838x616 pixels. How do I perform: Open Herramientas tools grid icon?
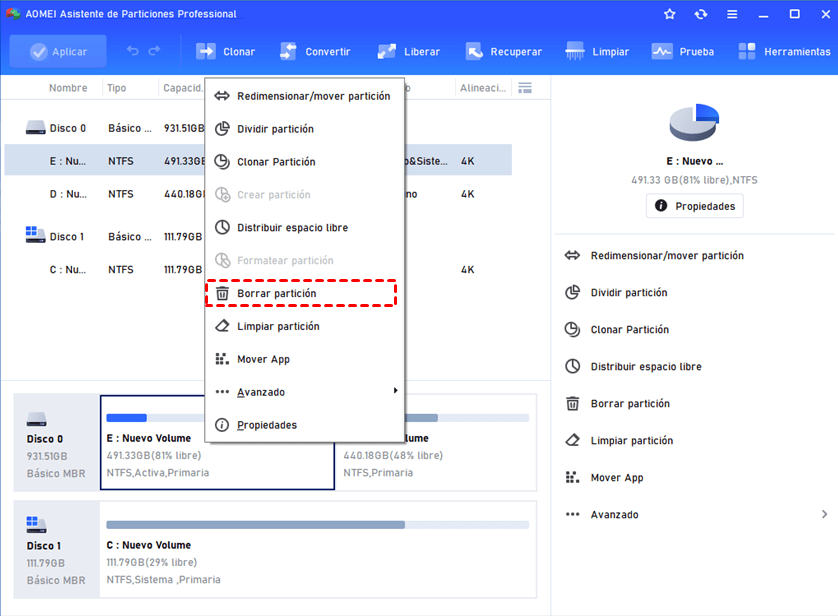click(747, 51)
